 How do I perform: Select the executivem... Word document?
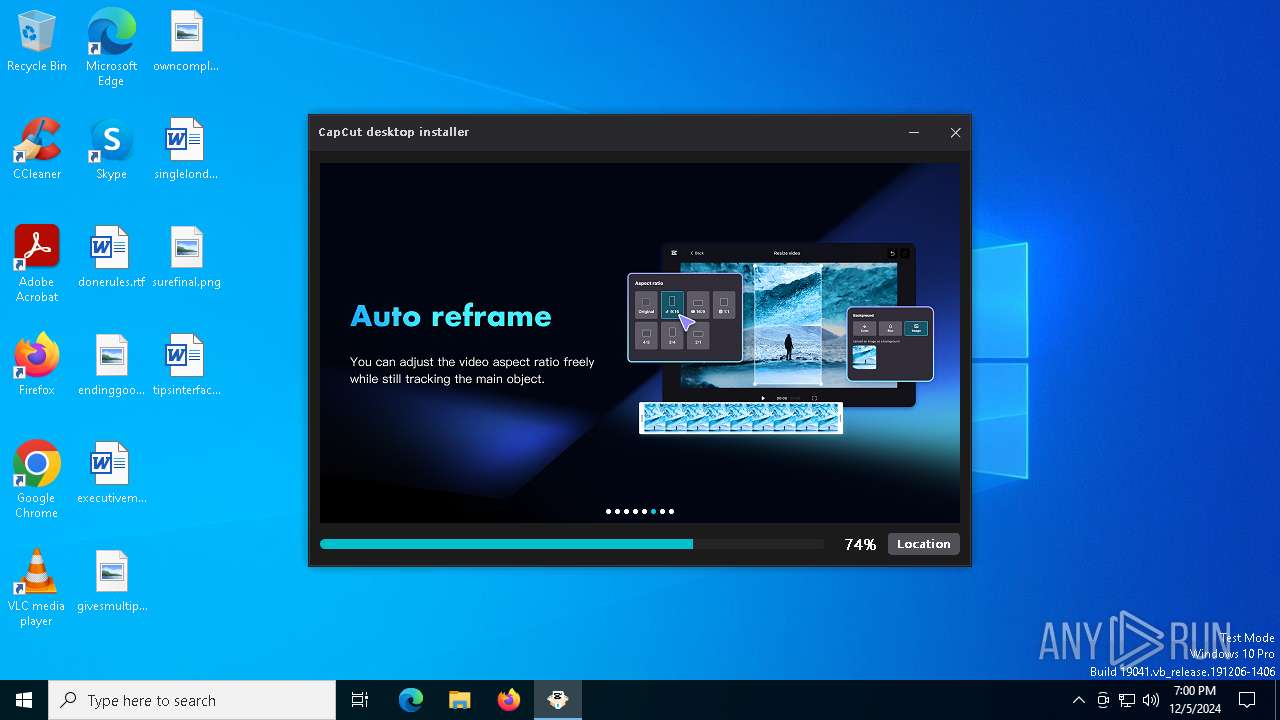pos(111,474)
